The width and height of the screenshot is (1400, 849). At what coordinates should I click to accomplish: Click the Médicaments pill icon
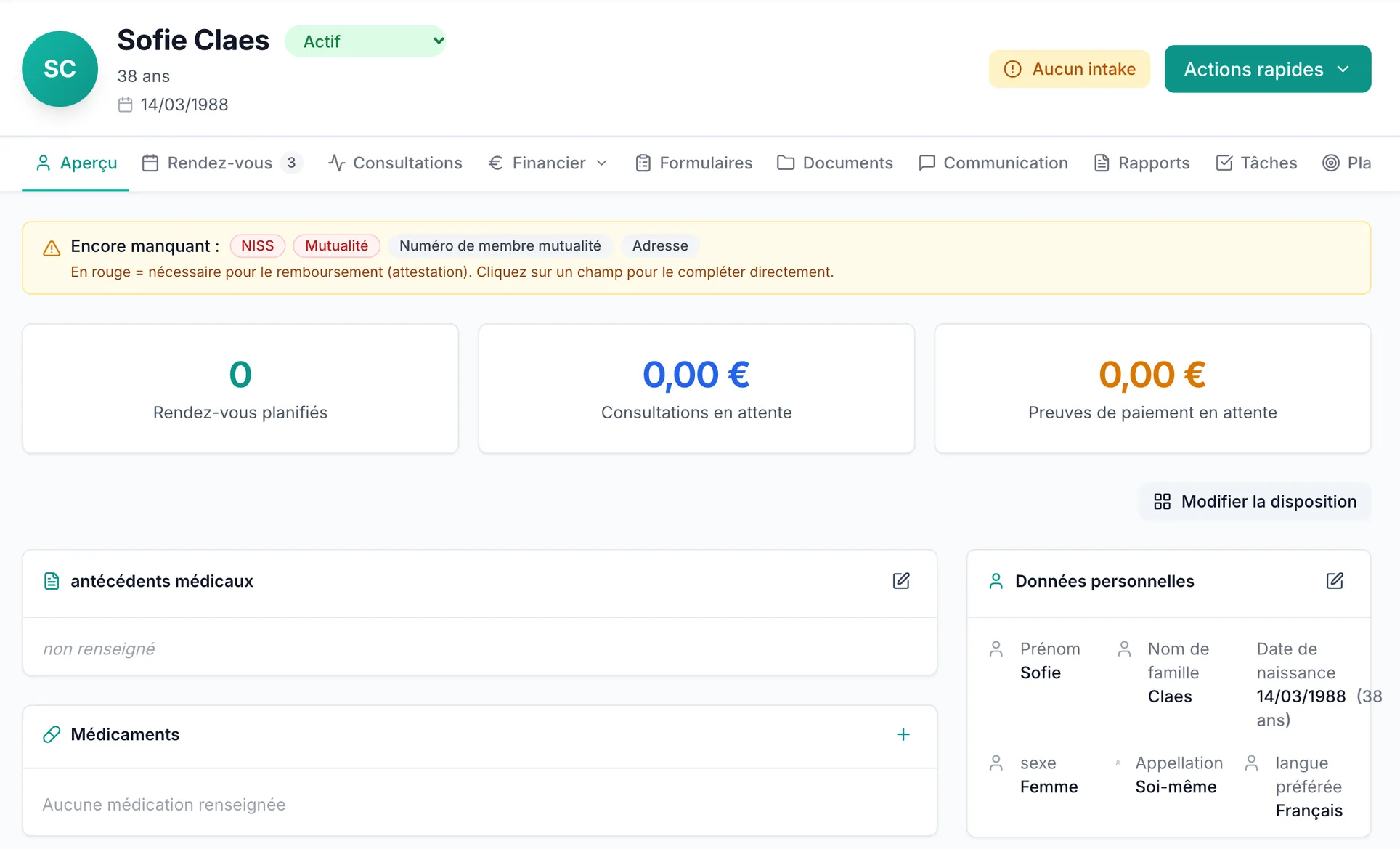52,734
